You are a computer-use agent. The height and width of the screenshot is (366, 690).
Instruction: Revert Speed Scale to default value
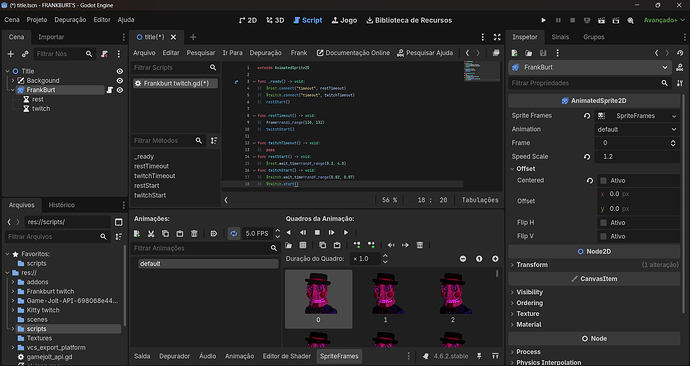(587, 157)
